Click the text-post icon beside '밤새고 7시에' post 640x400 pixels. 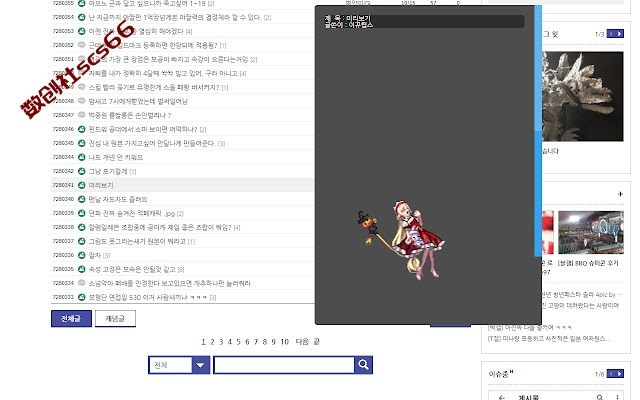pyautogui.click(x=82, y=101)
